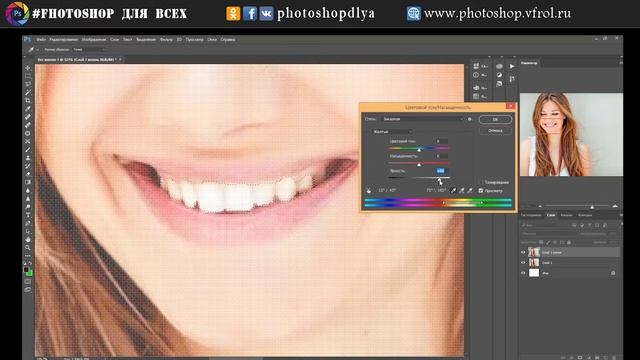Select the Move tool
Image resolution: width=640 pixels, height=360 pixels.
(28, 68)
